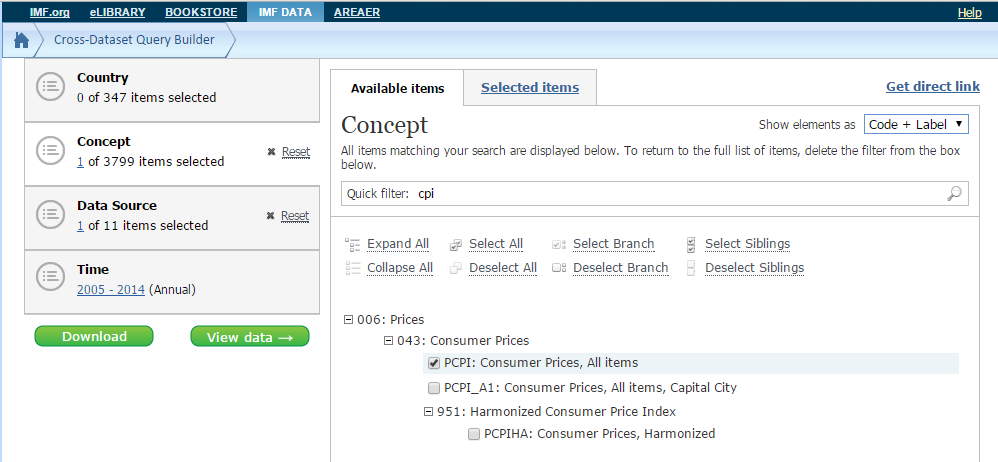This screenshot has width=998, height=462.
Task: Click the Select Siblings icon
Action: pos(691,244)
